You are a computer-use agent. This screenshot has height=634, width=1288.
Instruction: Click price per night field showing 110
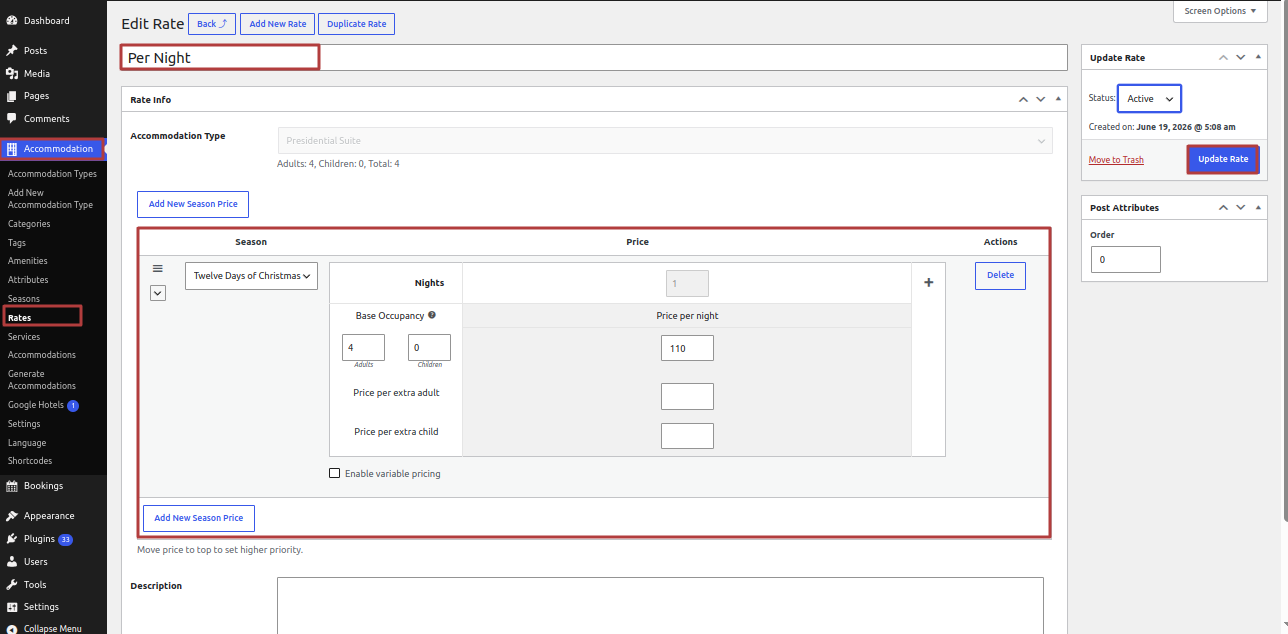pyautogui.click(x=687, y=348)
